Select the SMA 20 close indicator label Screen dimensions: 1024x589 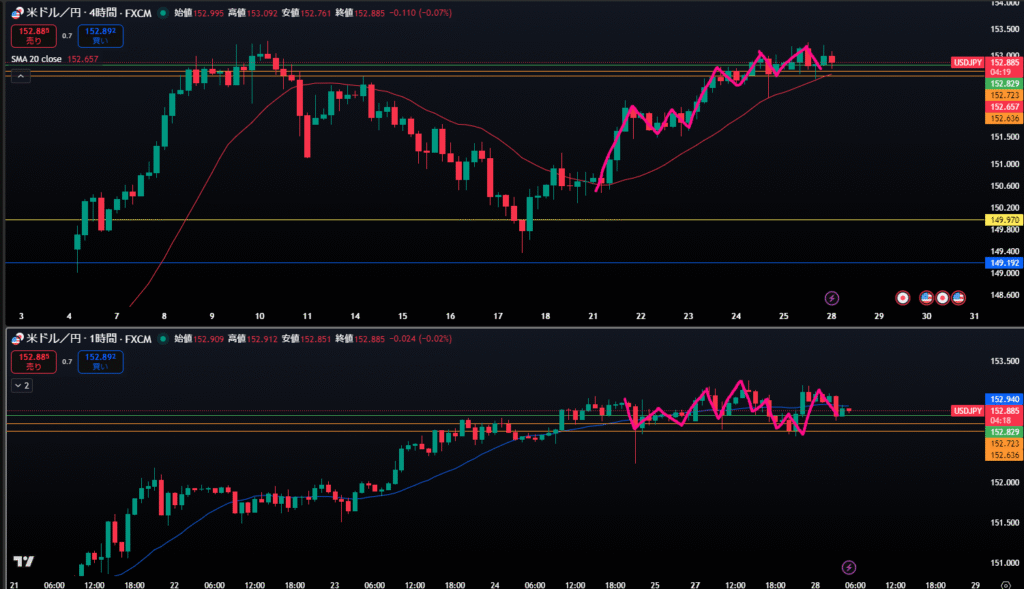(x=37, y=59)
